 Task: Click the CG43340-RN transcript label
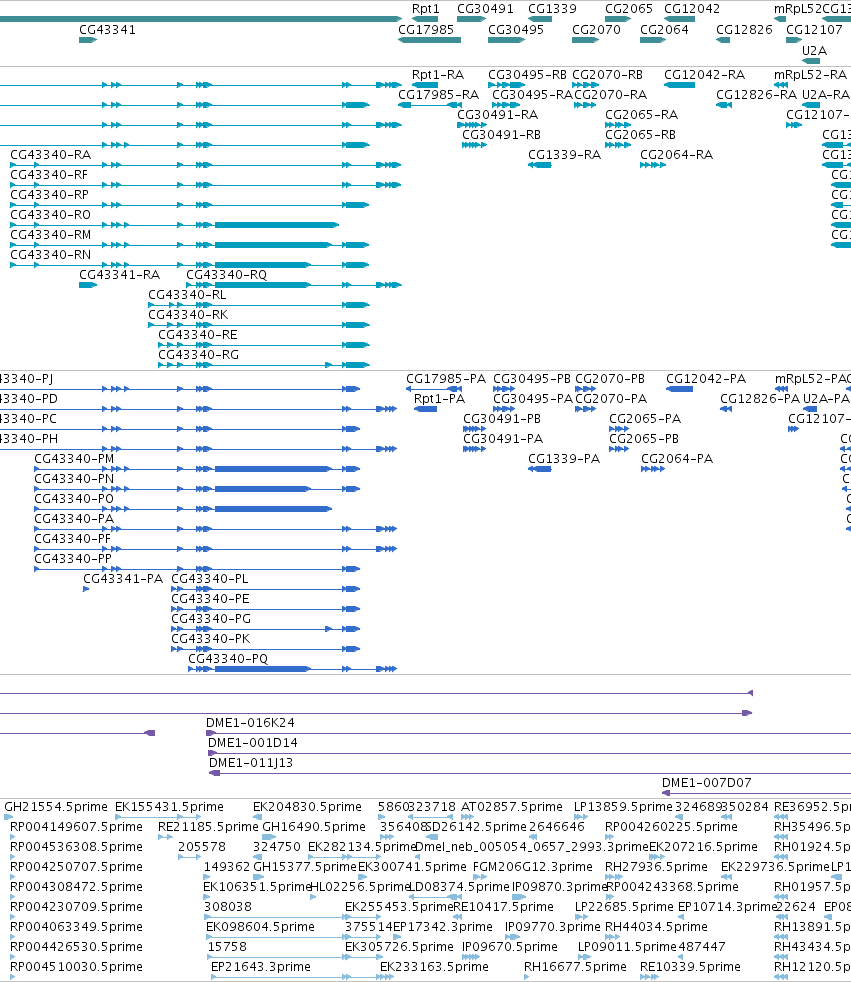(51, 255)
